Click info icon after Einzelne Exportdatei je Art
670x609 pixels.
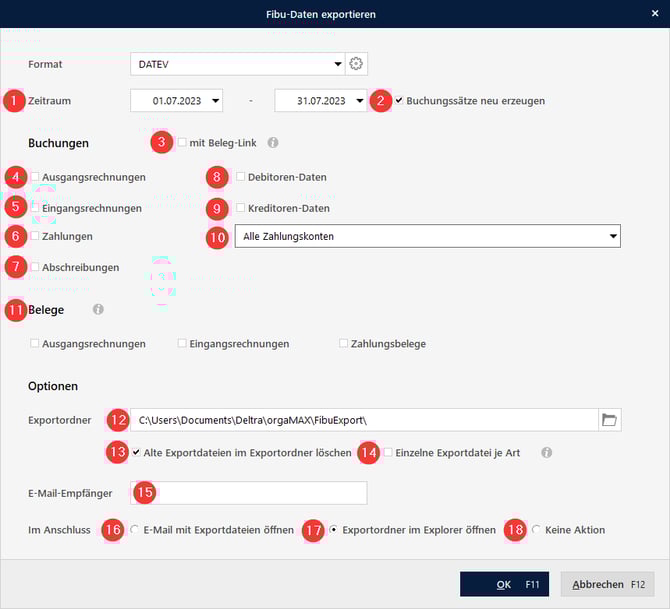547,453
